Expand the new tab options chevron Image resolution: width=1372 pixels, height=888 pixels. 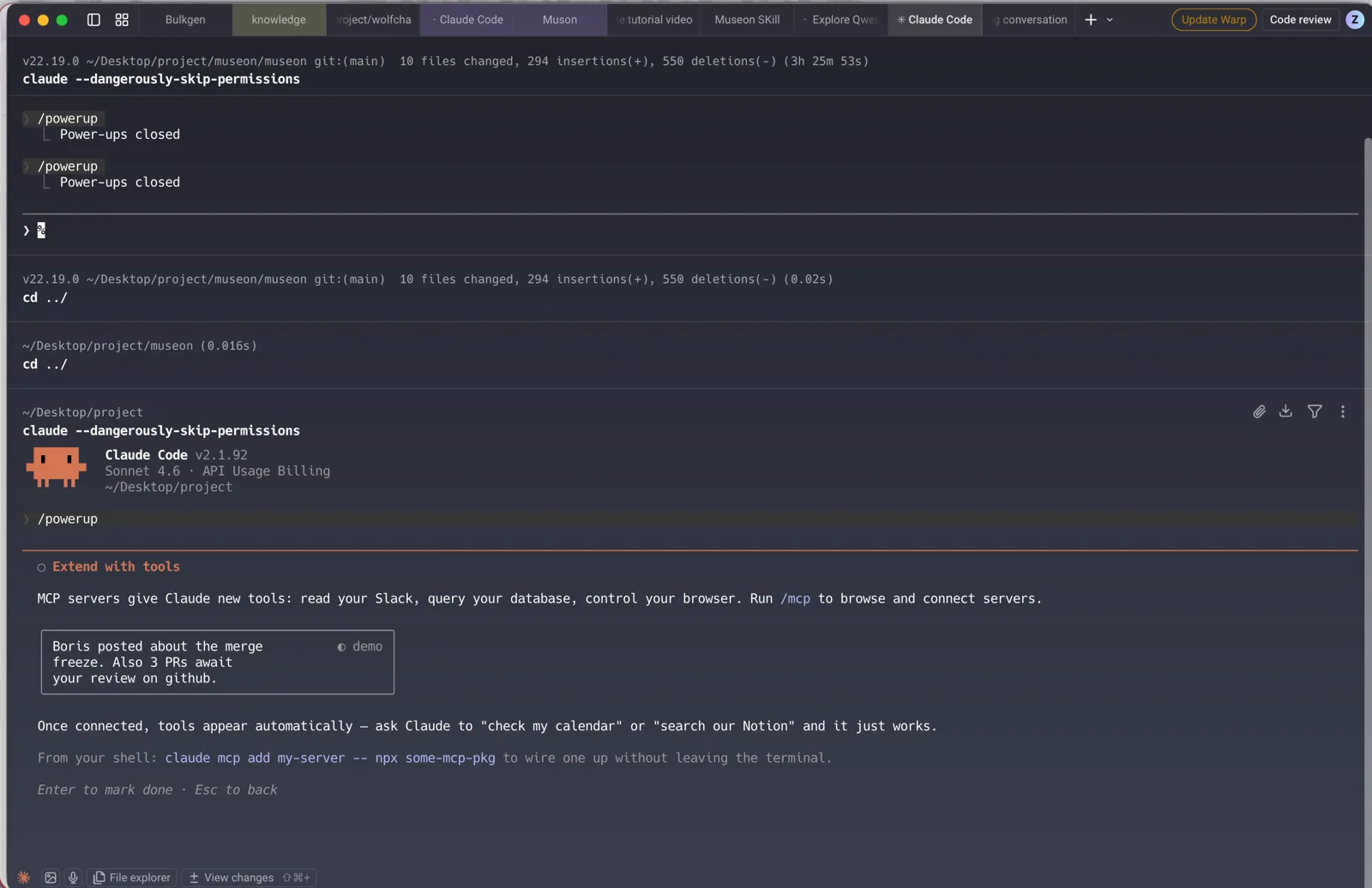click(x=1110, y=20)
